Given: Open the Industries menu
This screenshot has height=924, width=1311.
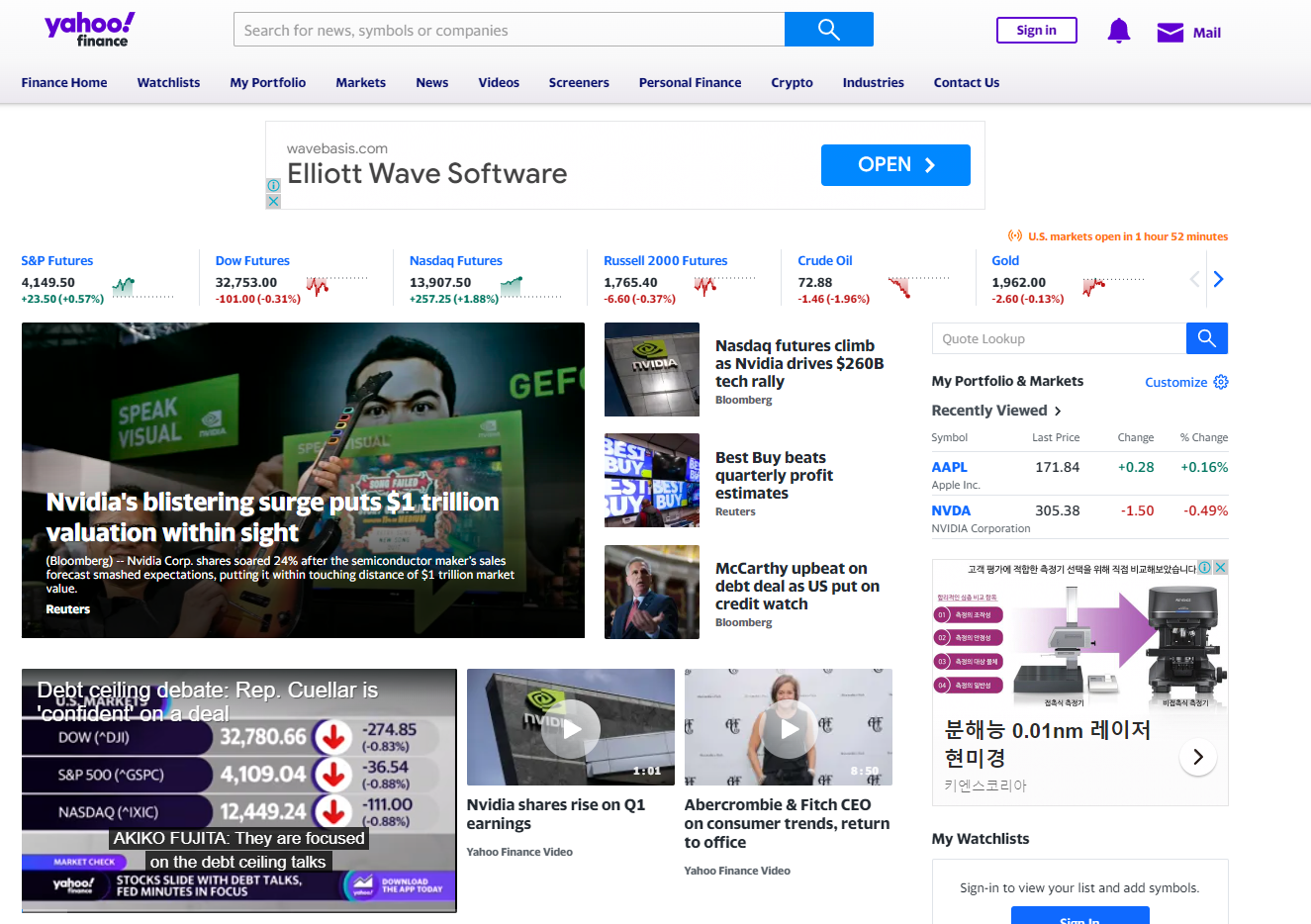Looking at the screenshot, I should click(874, 82).
